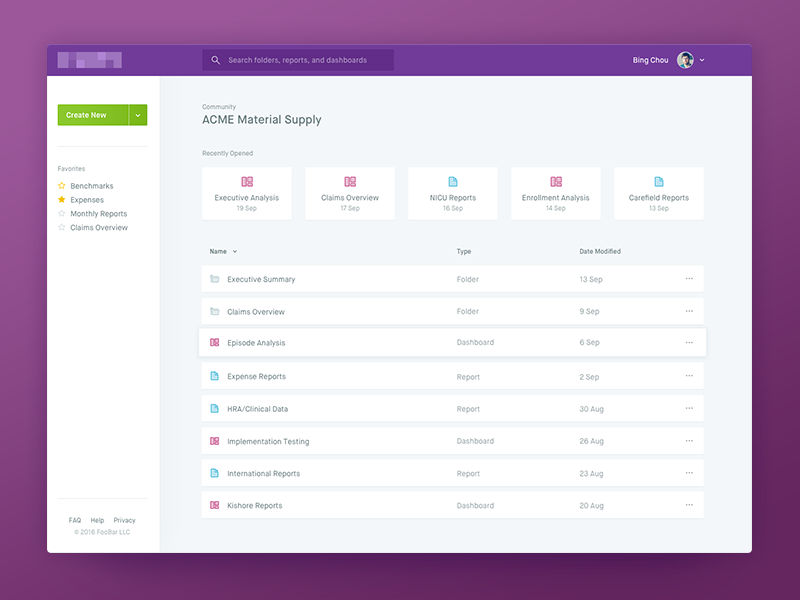The height and width of the screenshot is (600, 800).
Task: Click the Episode Analysis dashboard icon
Action: (214, 342)
